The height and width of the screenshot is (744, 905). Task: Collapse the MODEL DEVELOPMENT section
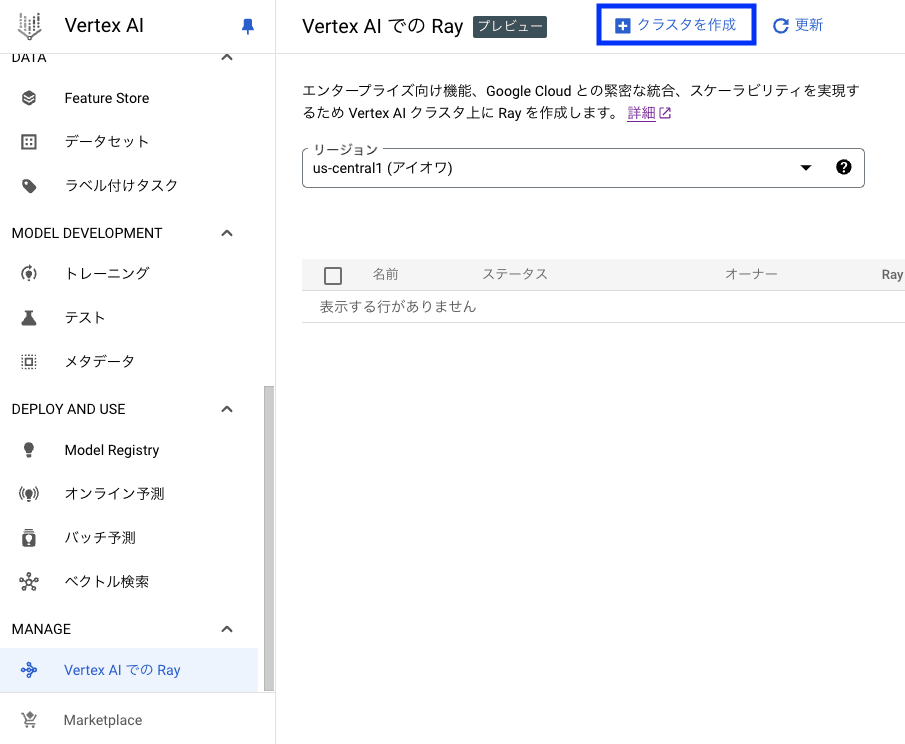[227, 233]
